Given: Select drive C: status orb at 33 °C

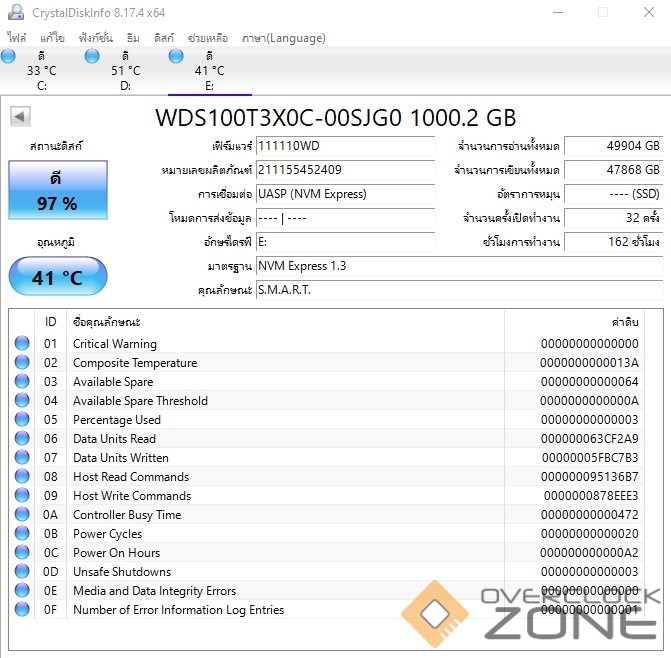Looking at the screenshot, I should coord(9,56).
